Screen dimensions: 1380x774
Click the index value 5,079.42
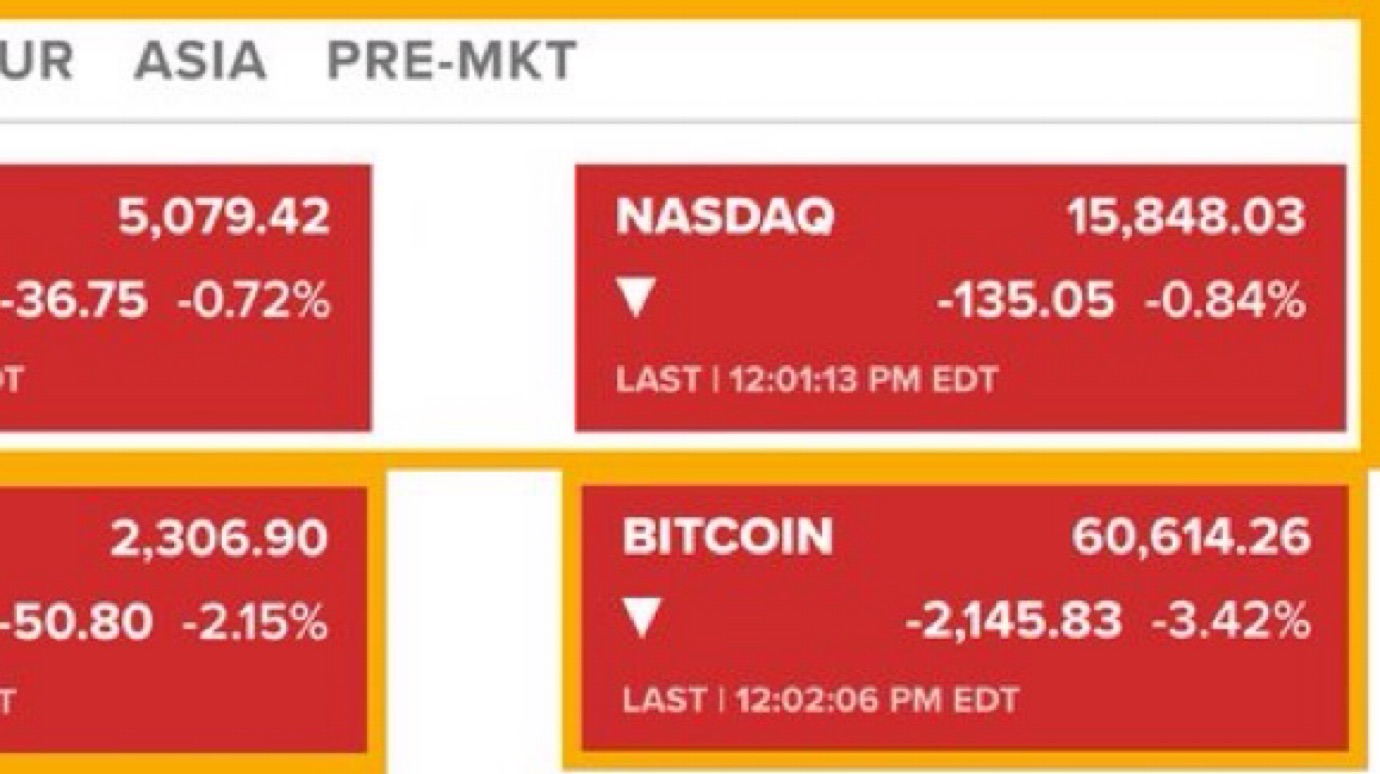pos(224,217)
